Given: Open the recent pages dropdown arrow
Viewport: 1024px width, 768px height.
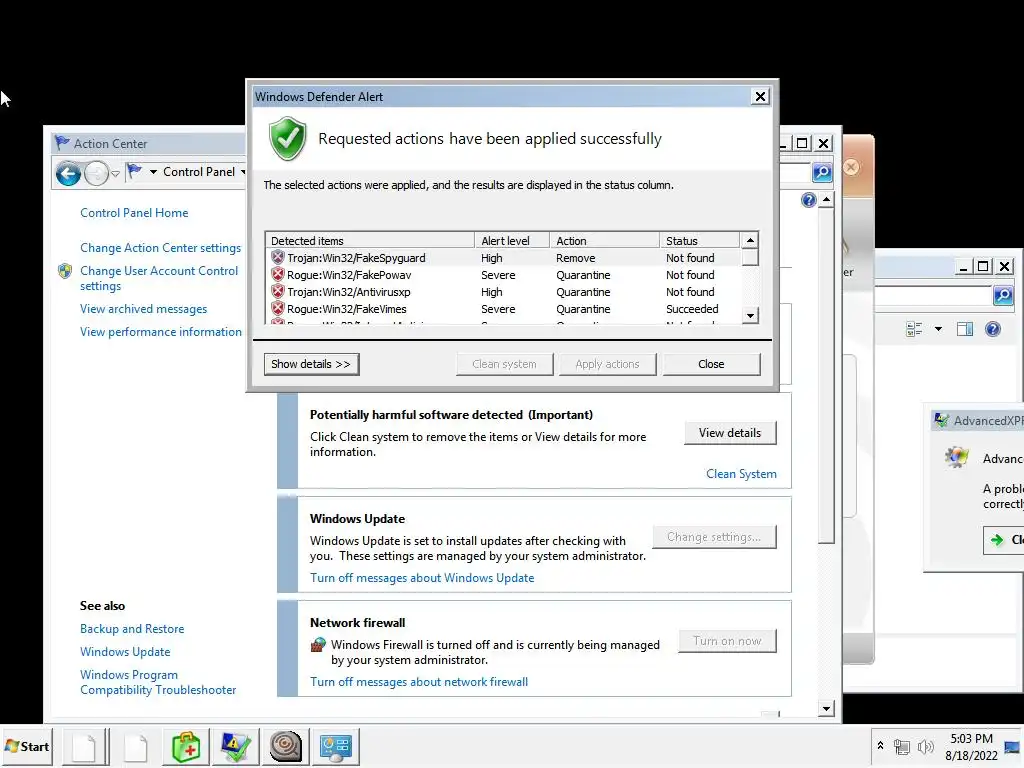Looking at the screenshot, I should click(115, 174).
